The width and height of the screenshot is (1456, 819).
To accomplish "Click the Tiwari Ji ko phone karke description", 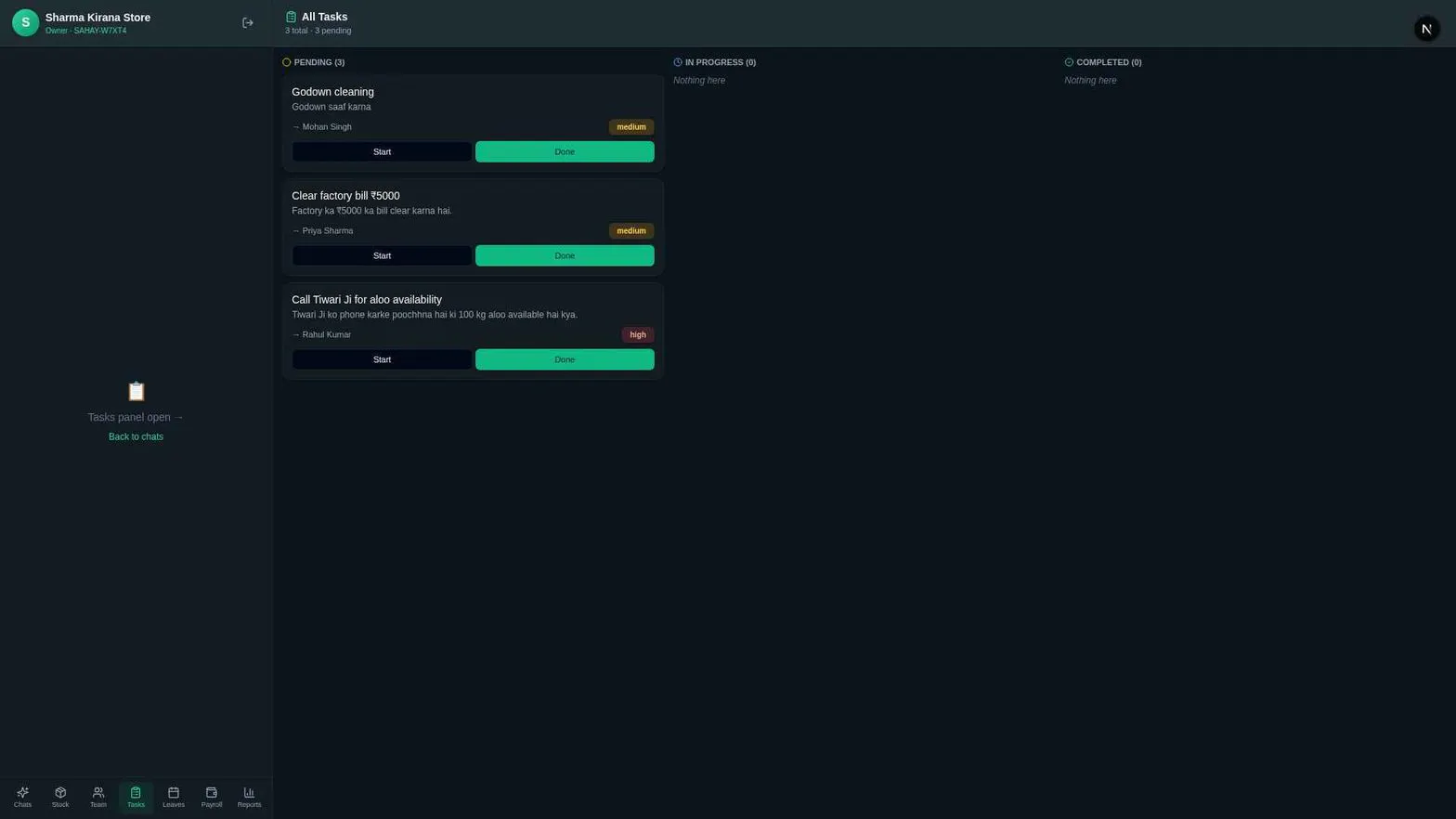I will point(435,315).
